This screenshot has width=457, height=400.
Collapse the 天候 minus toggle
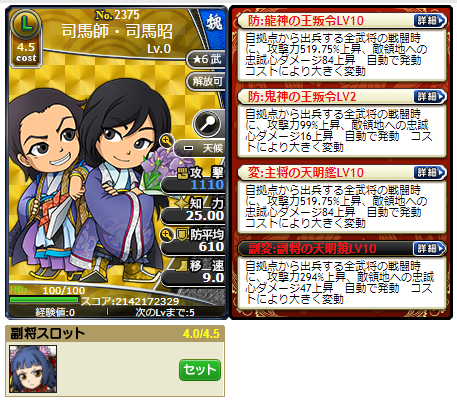click(x=188, y=148)
